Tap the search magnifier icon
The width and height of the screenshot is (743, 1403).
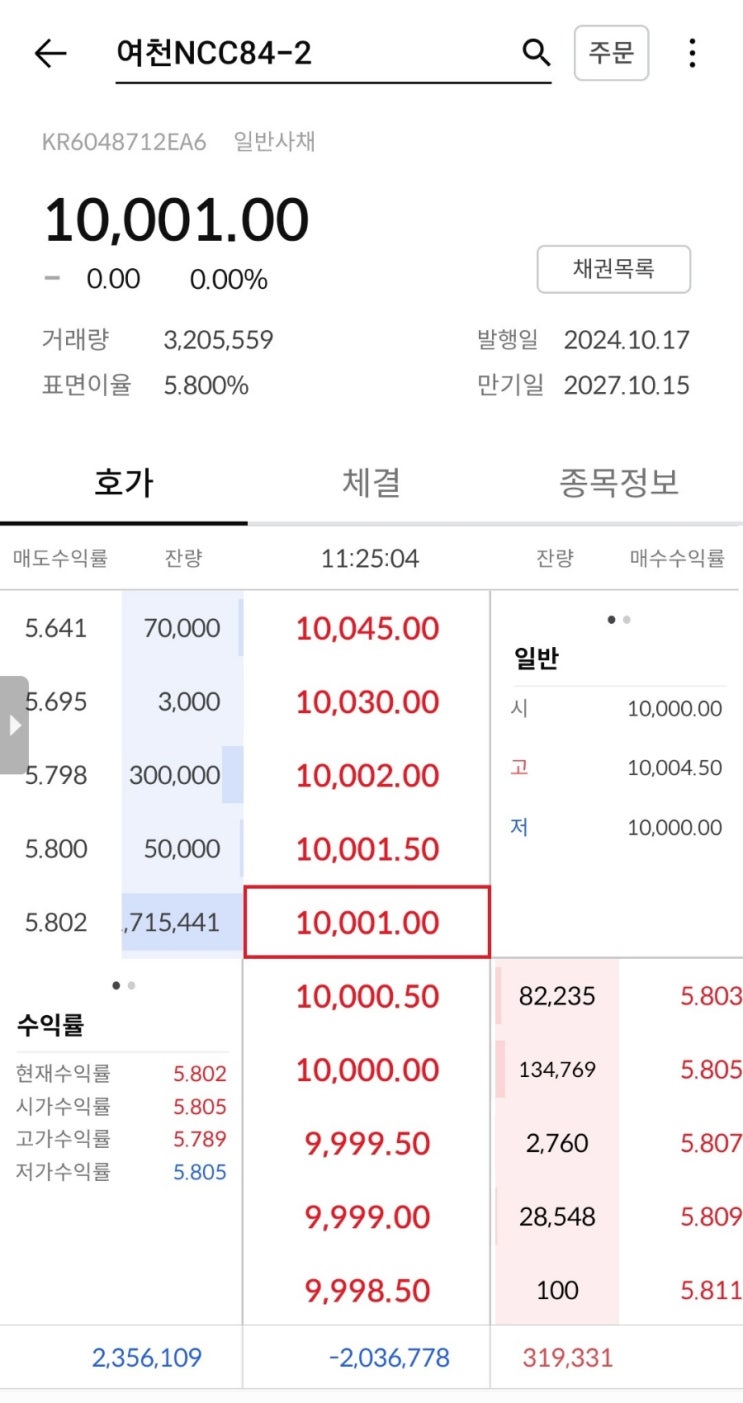pos(537,53)
